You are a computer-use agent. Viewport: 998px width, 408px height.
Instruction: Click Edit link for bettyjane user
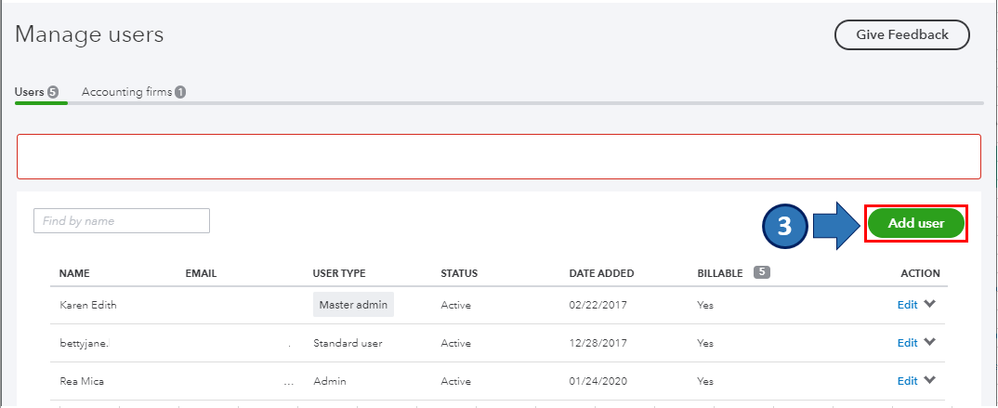click(907, 343)
